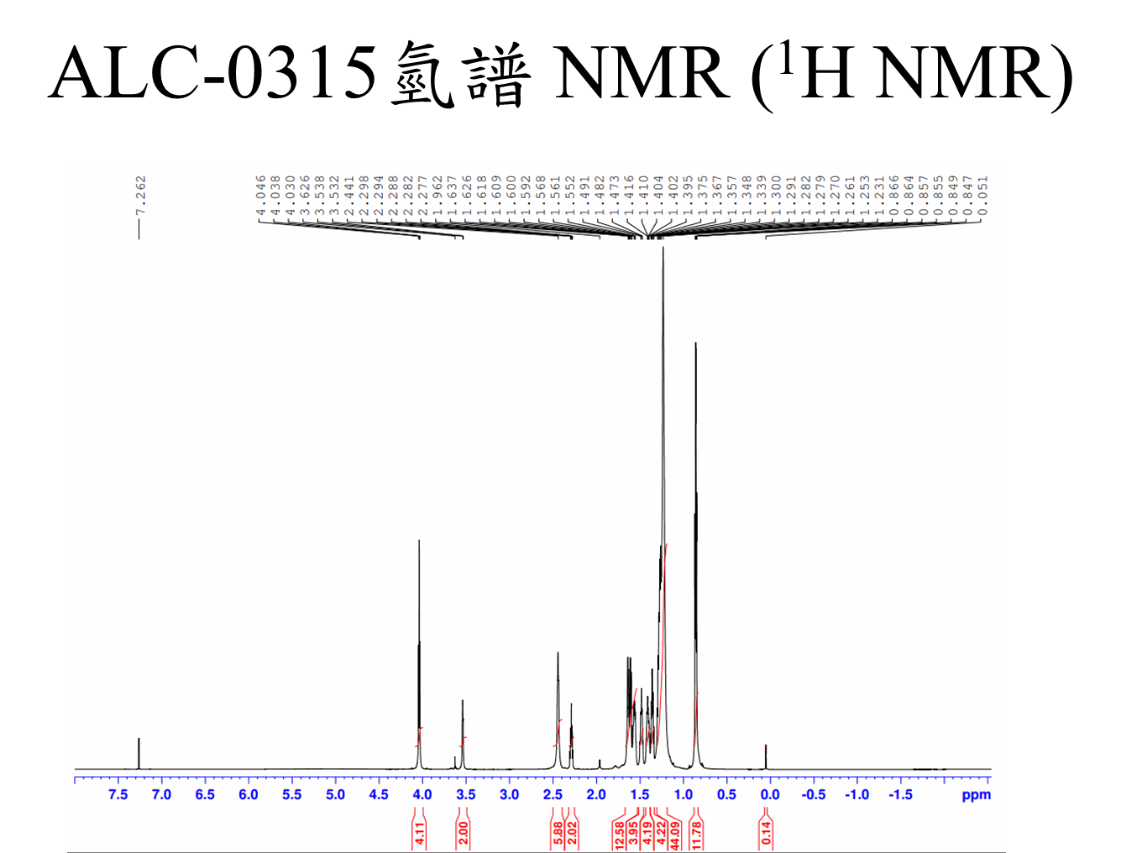Select the 0.14 integral label

[x=766, y=830]
